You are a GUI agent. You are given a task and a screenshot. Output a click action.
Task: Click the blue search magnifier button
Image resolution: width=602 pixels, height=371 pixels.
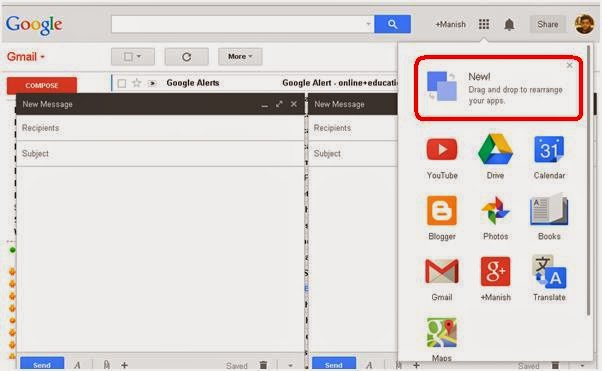[x=392, y=24]
